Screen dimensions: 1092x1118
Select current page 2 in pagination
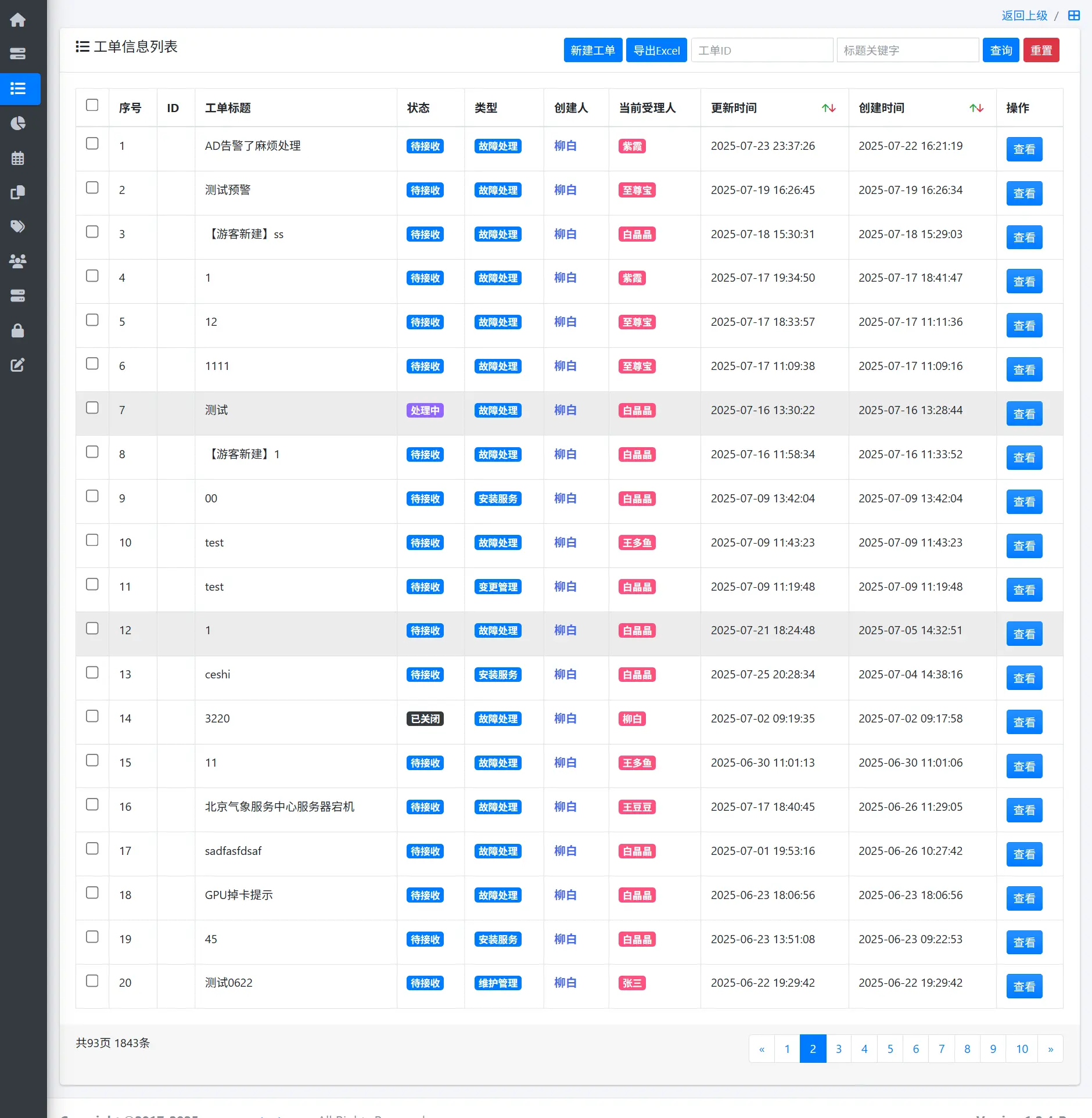pos(813,1049)
